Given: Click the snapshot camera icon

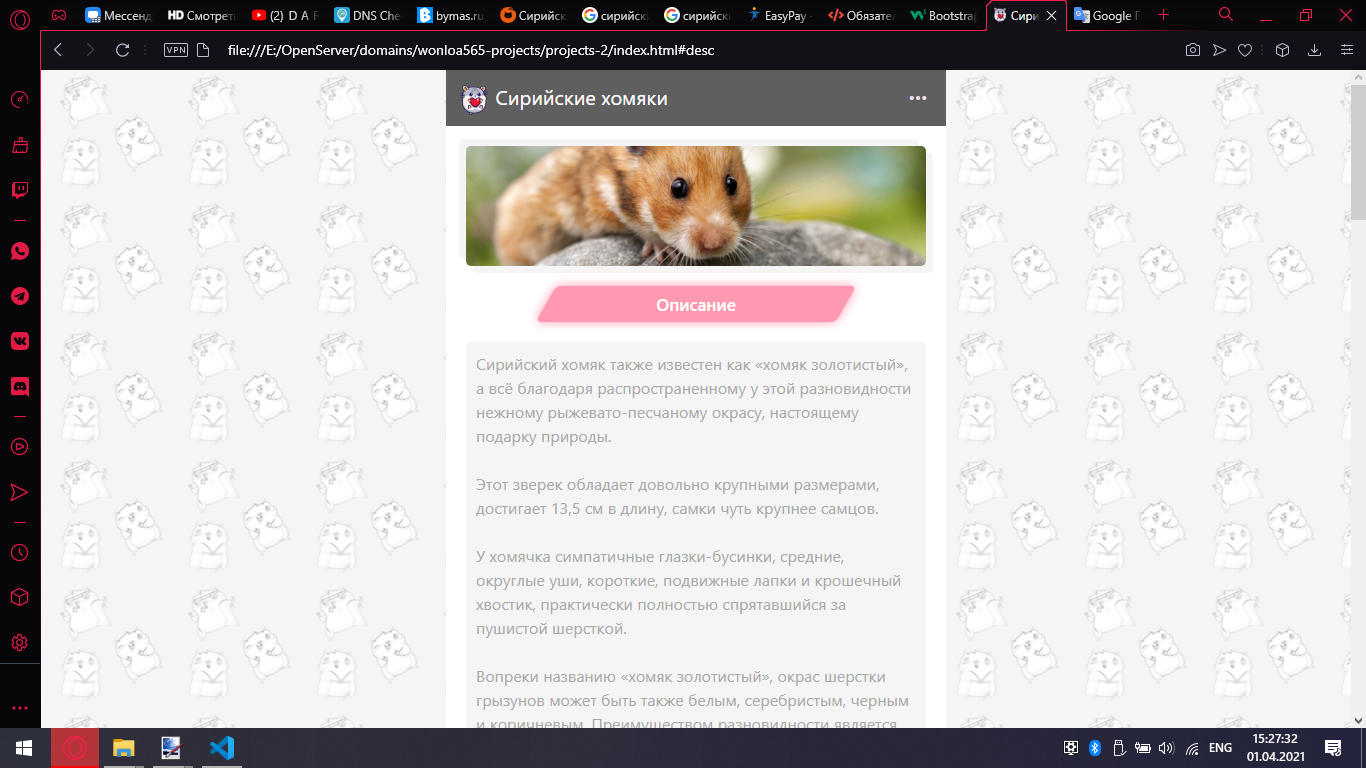Looking at the screenshot, I should pyautogui.click(x=1192, y=50).
